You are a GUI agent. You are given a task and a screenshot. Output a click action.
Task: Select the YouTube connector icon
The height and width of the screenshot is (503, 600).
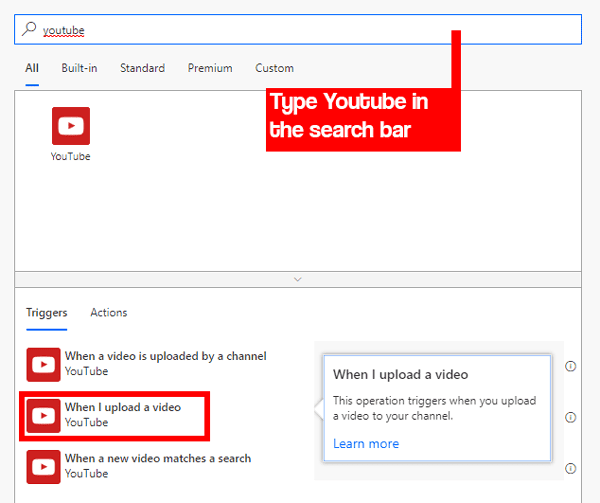click(x=71, y=126)
